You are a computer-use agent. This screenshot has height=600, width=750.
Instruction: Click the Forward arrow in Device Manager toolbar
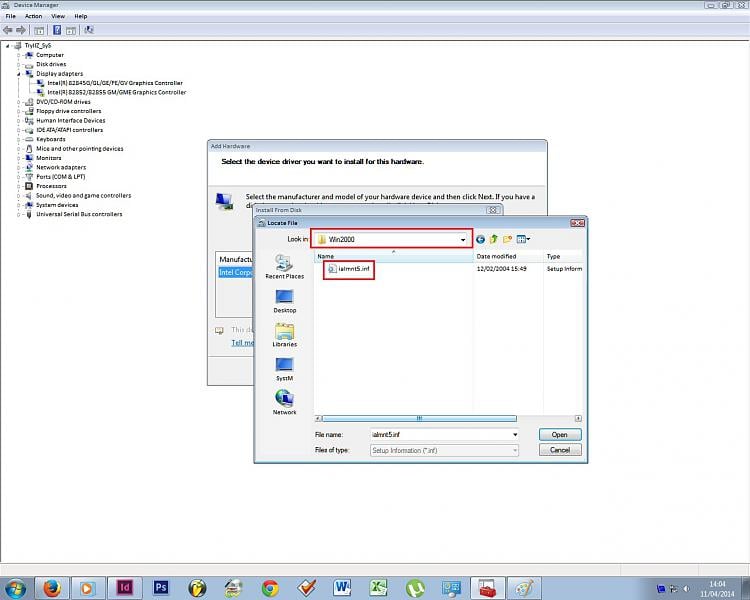pyautogui.click(x=21, y=30)
